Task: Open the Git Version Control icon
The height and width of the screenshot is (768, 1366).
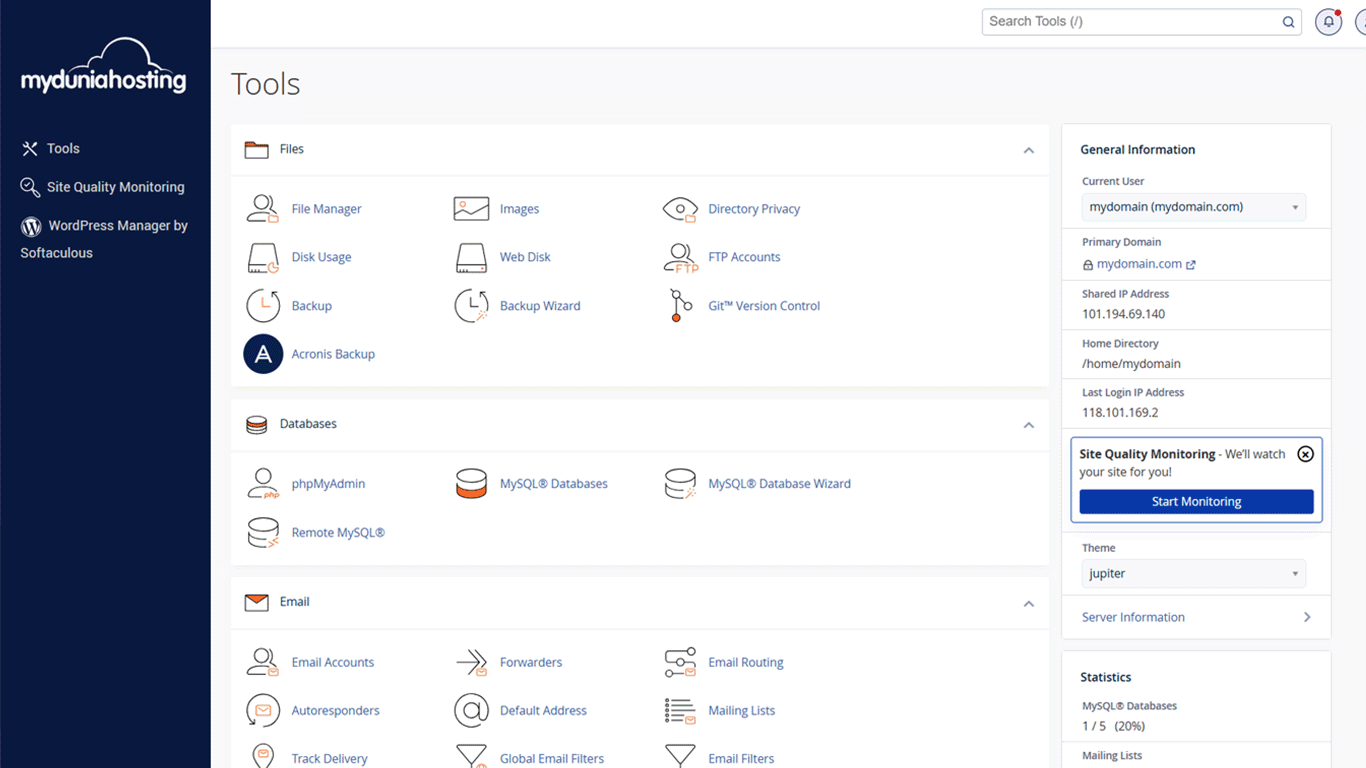Action: tap(680, 306)
